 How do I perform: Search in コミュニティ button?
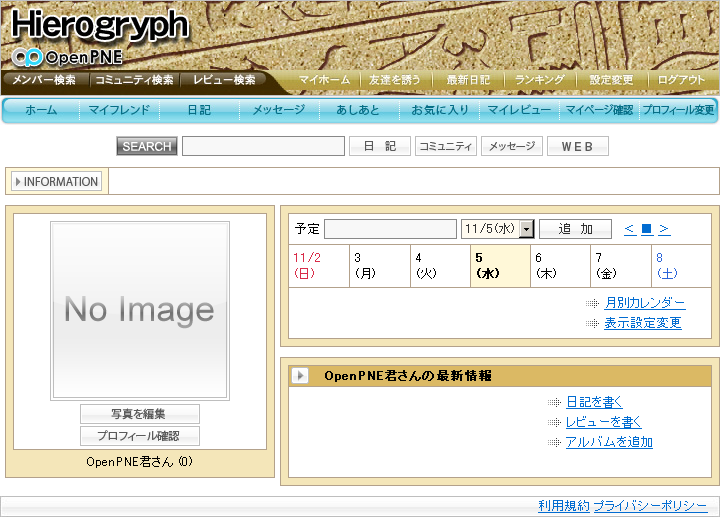(x=446, y=146)
